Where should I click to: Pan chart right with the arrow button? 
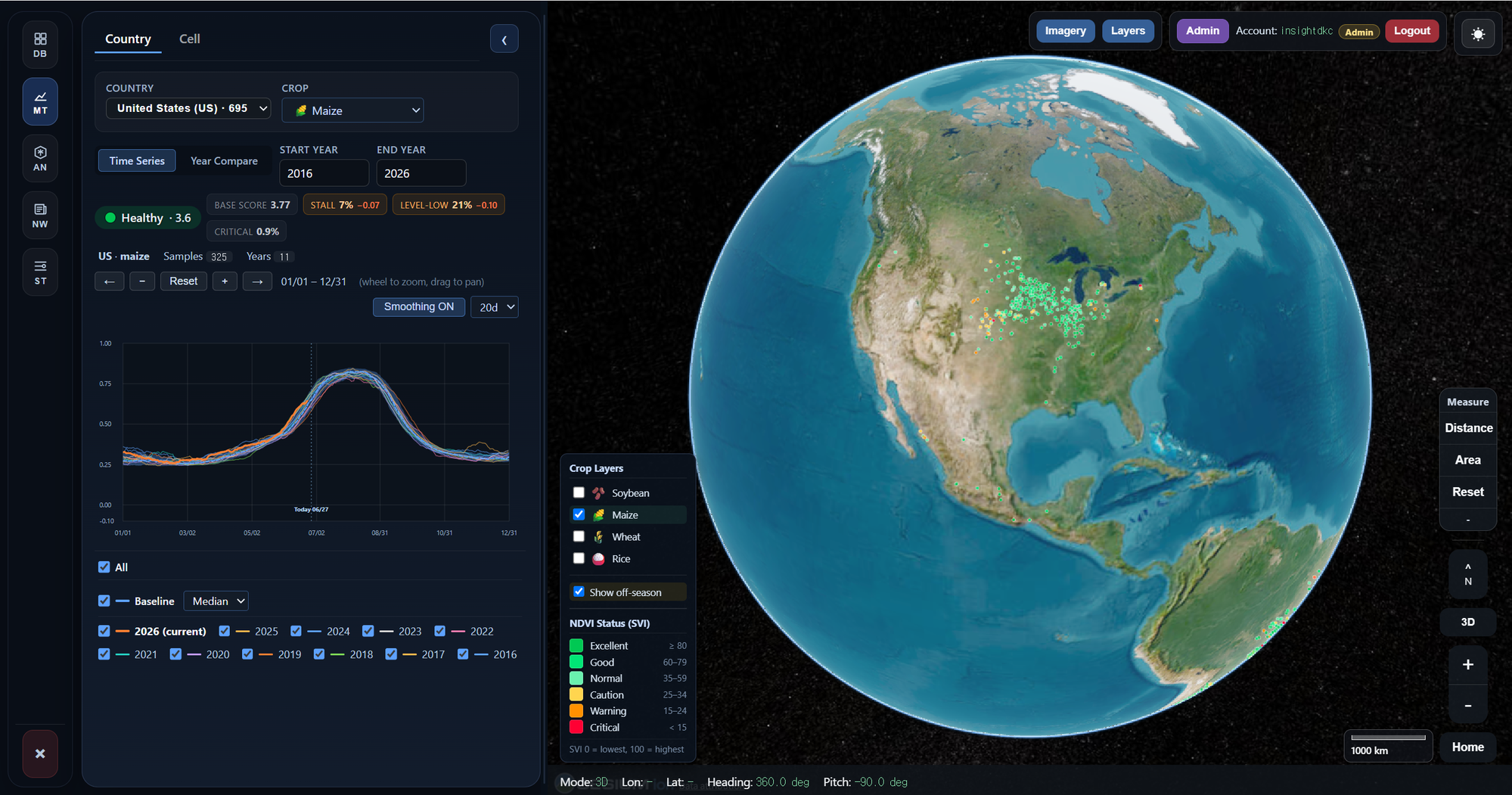click(257, 281)
